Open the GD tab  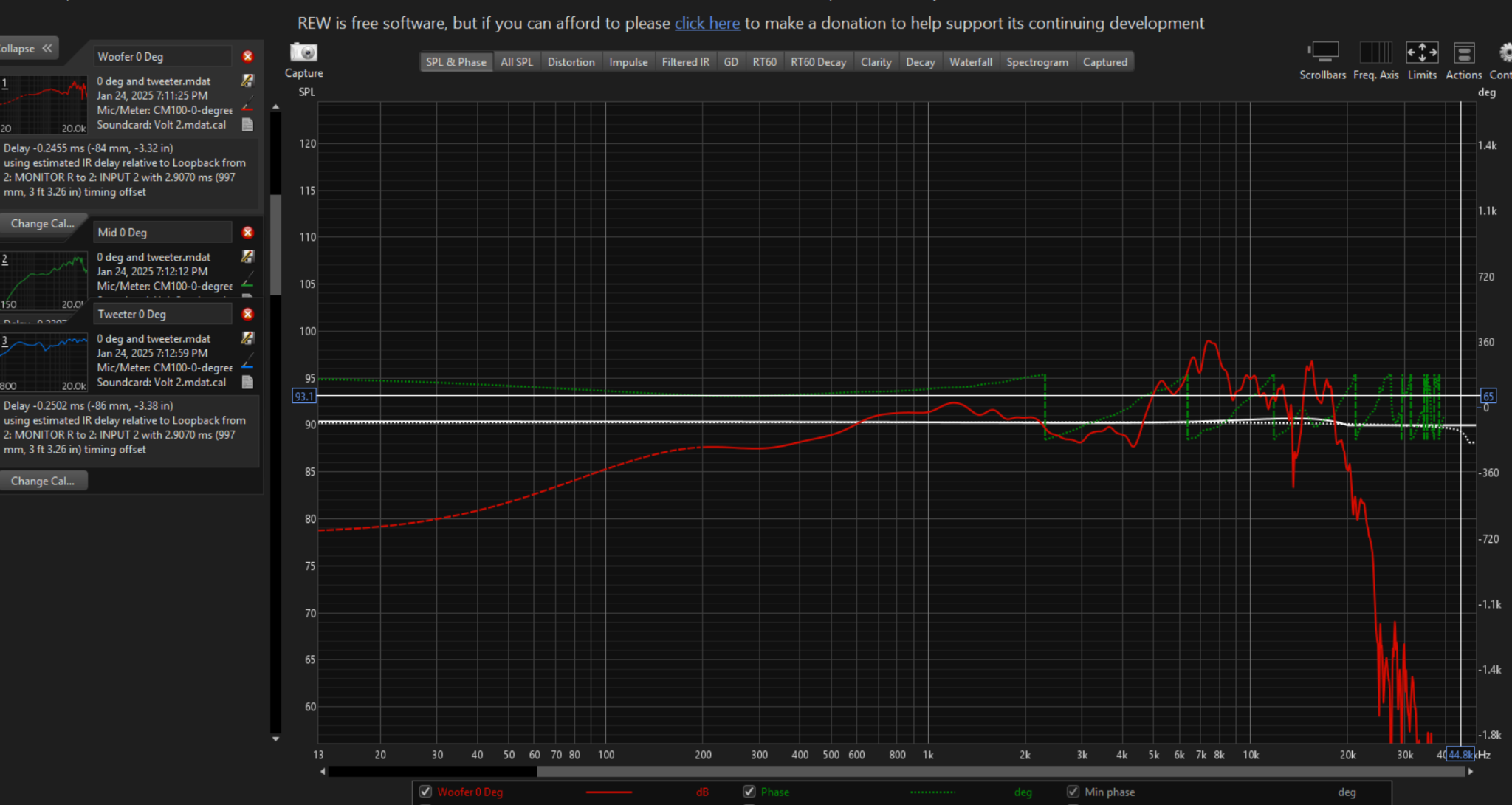pos(731,62)
